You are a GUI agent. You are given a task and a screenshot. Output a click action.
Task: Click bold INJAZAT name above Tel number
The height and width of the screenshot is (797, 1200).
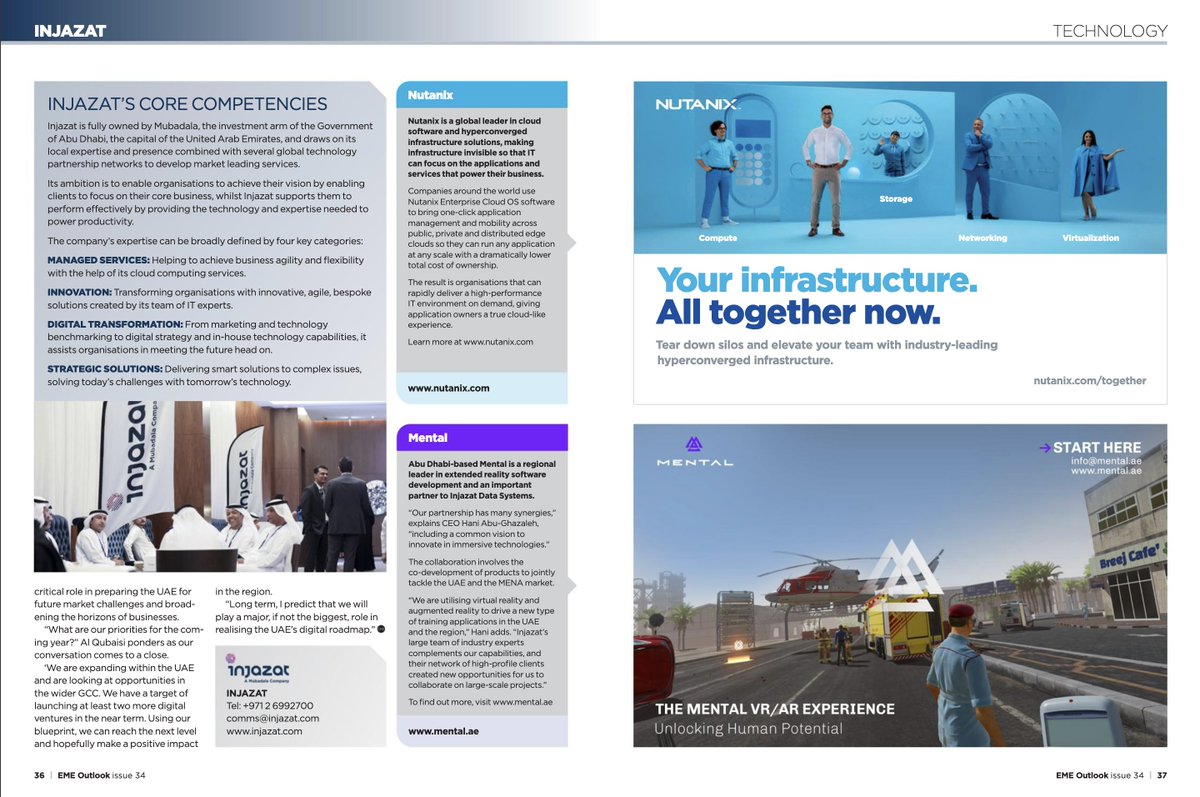pyautogui.click(x=247, y=692)
